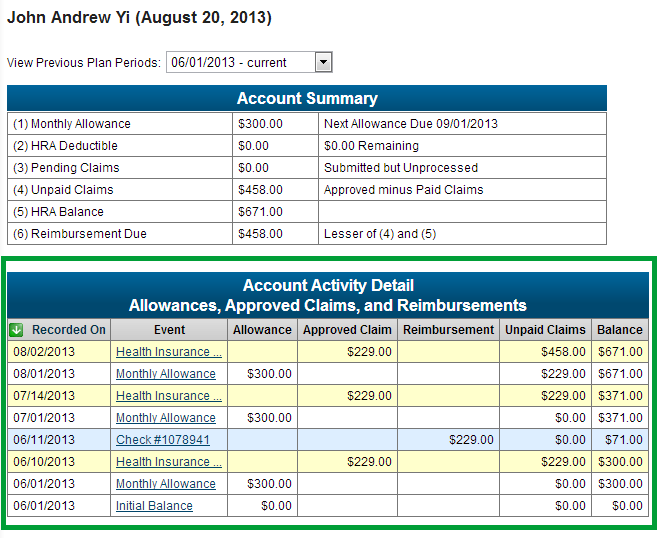
Task: Open the Check #1078941 link
Action: coord(162,440)
